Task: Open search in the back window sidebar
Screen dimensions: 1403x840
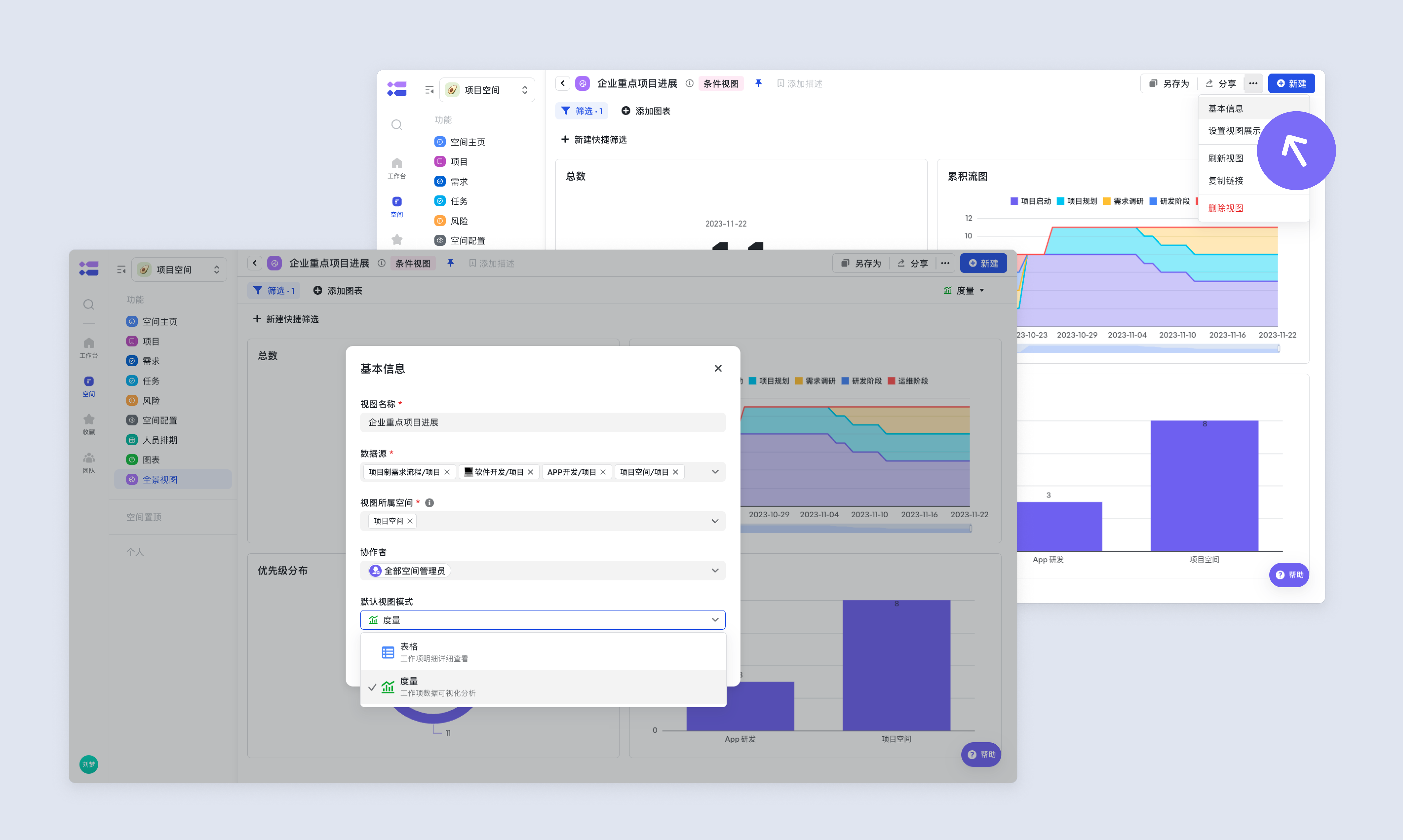Action: [x=397, y=125]
